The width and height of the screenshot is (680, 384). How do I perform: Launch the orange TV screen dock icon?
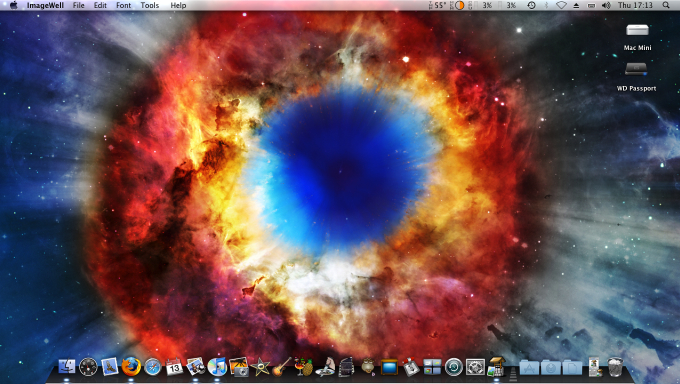click(389, 367)
